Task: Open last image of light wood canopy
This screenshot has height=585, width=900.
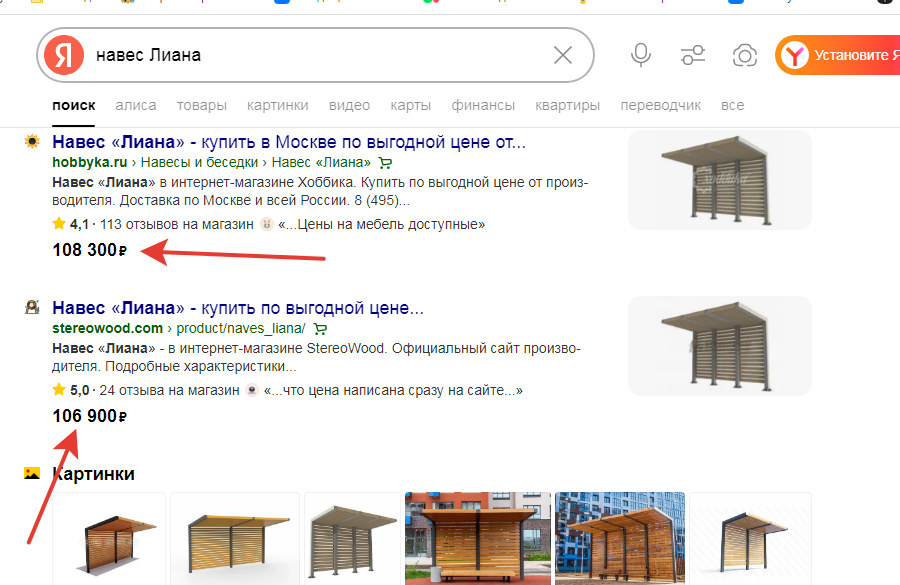Action: click(x=751, y=538)
